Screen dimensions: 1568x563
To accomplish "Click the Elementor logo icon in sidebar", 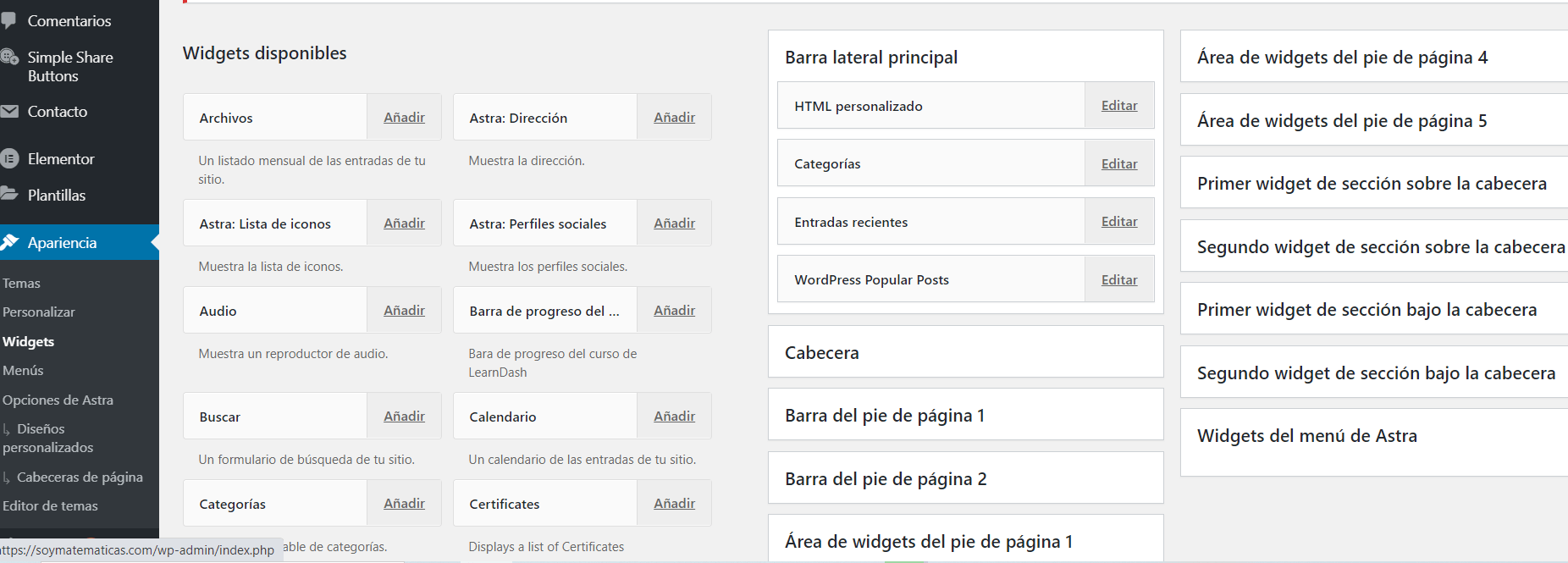I will (x=9, y=158).
